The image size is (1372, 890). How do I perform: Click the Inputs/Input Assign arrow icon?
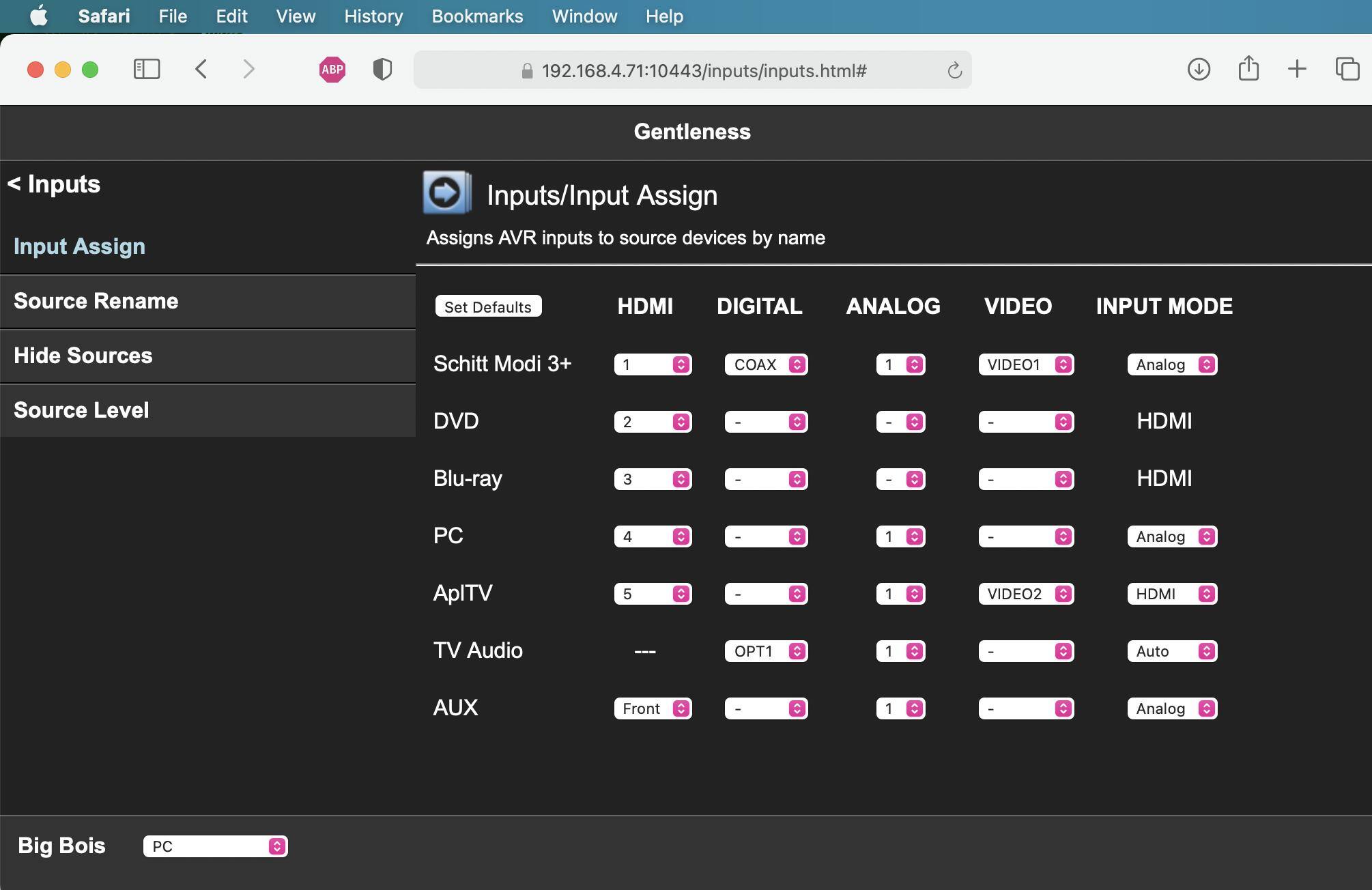pos(446,193)
